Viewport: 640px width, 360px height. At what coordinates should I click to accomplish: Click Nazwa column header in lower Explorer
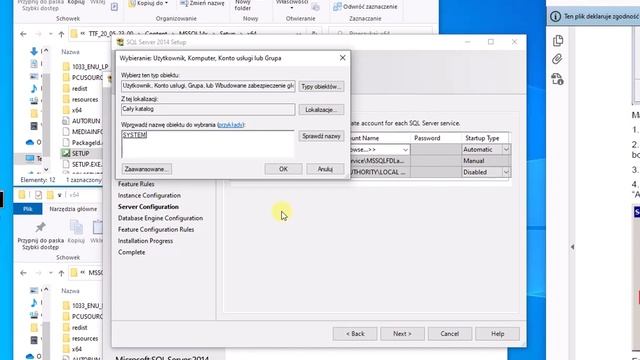70,291
